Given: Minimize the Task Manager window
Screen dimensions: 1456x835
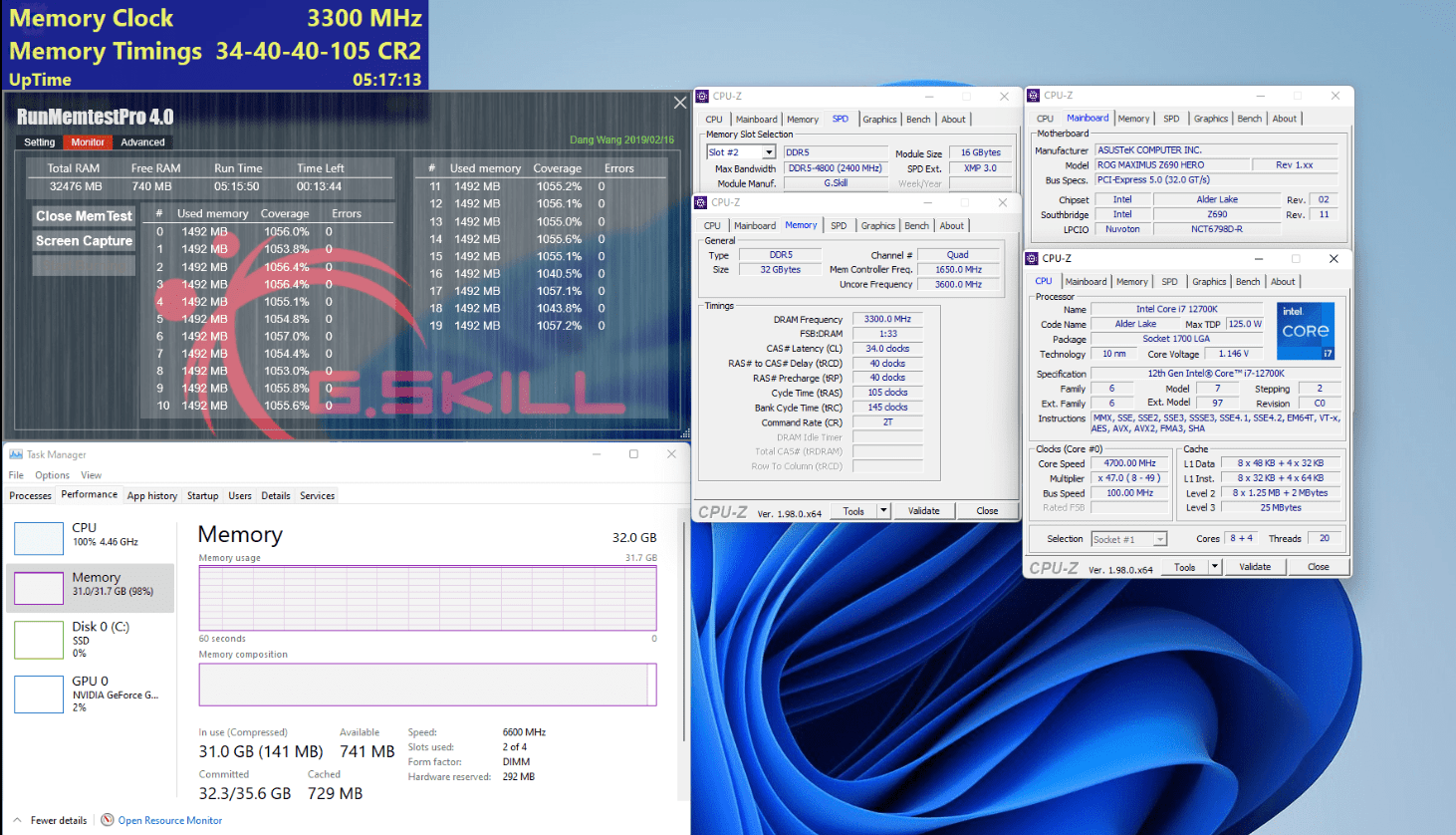Looking at the screenshot, I should pos(597,454).
